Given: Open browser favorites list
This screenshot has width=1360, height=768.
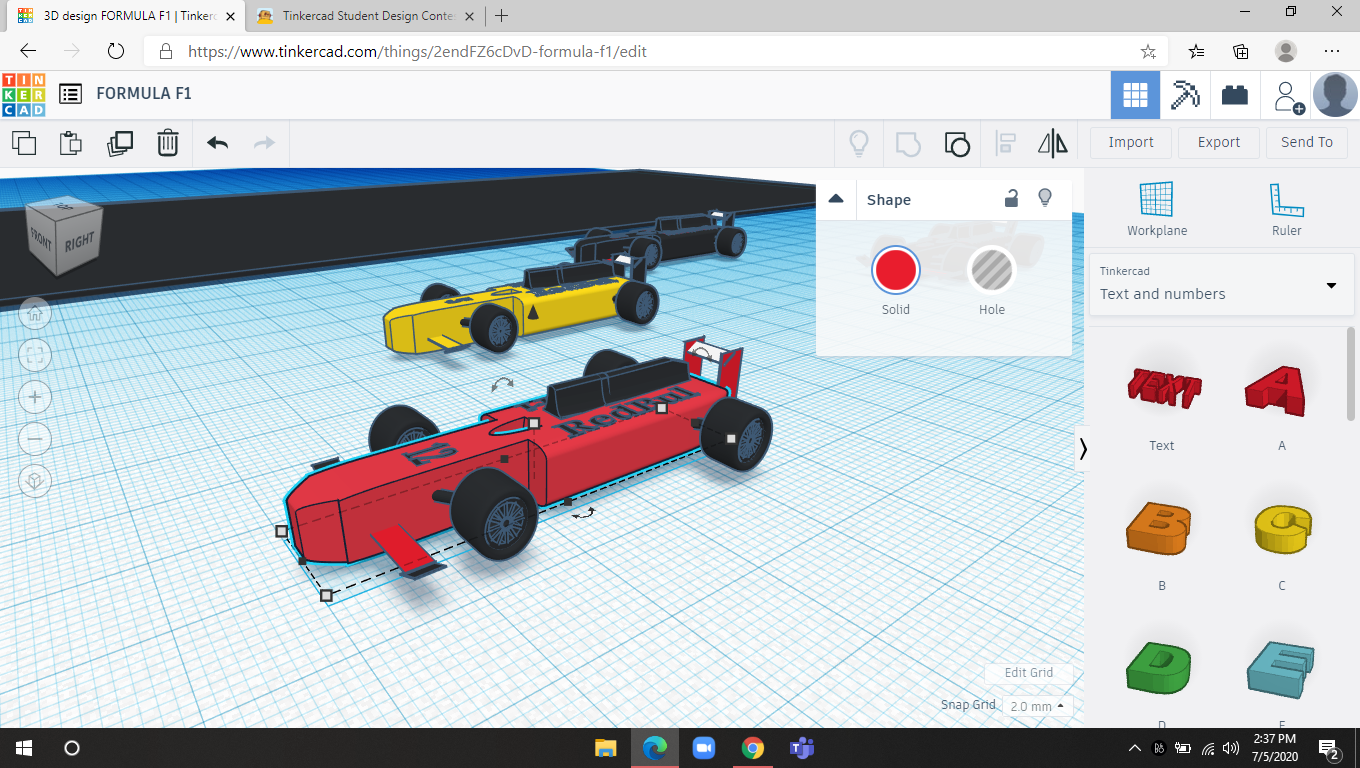Looking at the screenshot, I should (x=1197, y=51).
